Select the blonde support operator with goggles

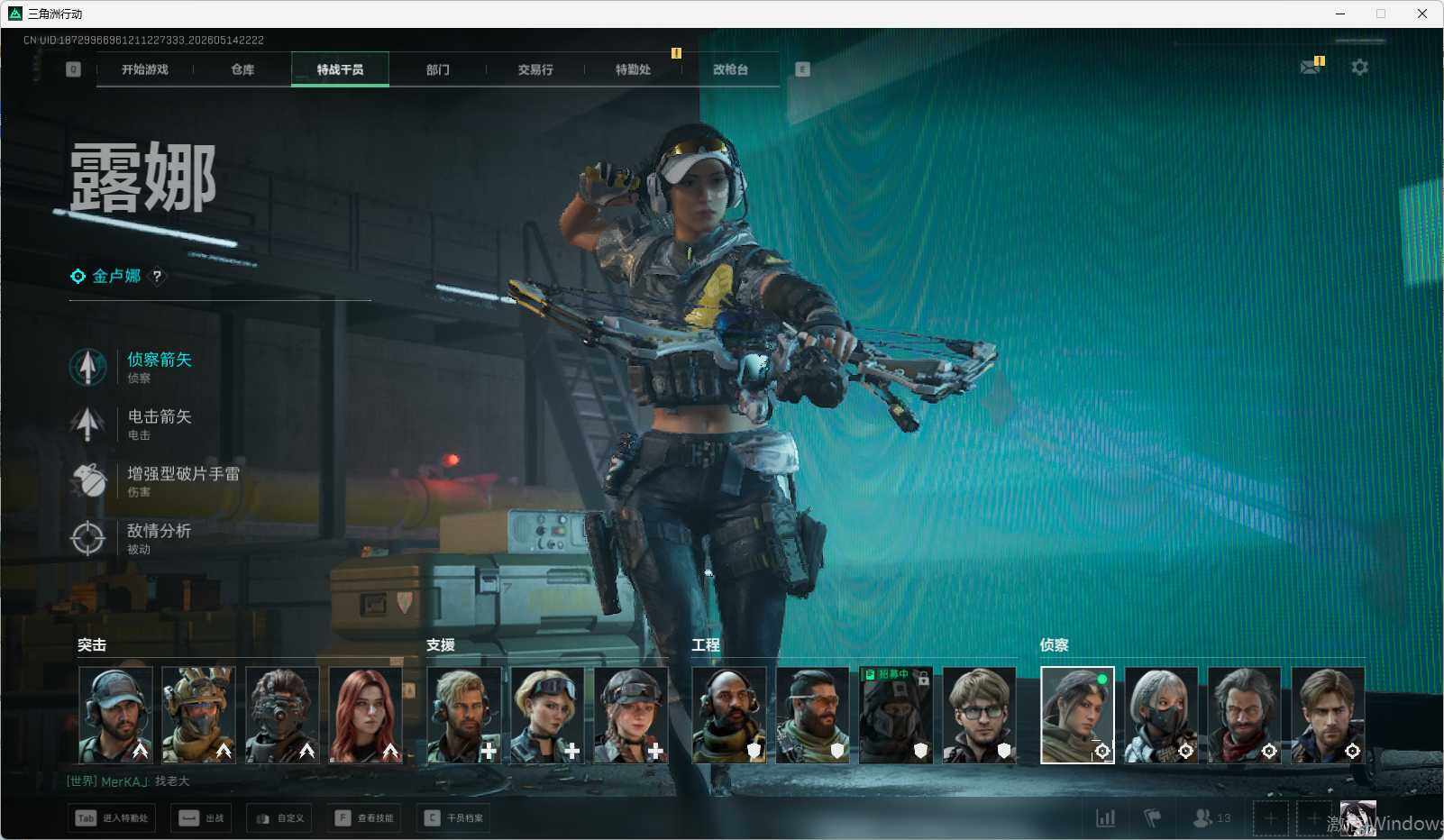(x=547, y=715)
